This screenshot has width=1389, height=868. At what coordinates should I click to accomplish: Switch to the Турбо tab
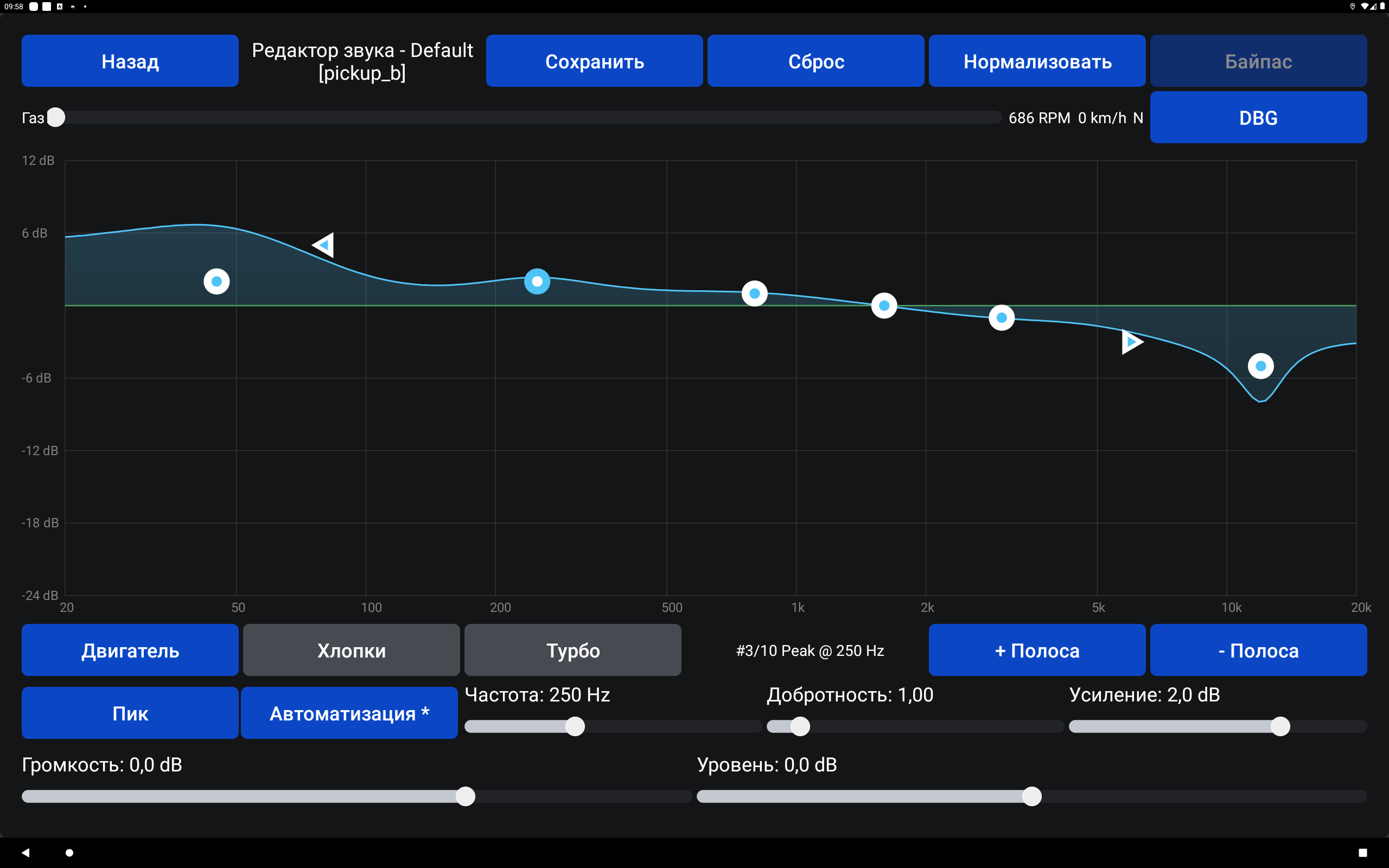point(573,650)
